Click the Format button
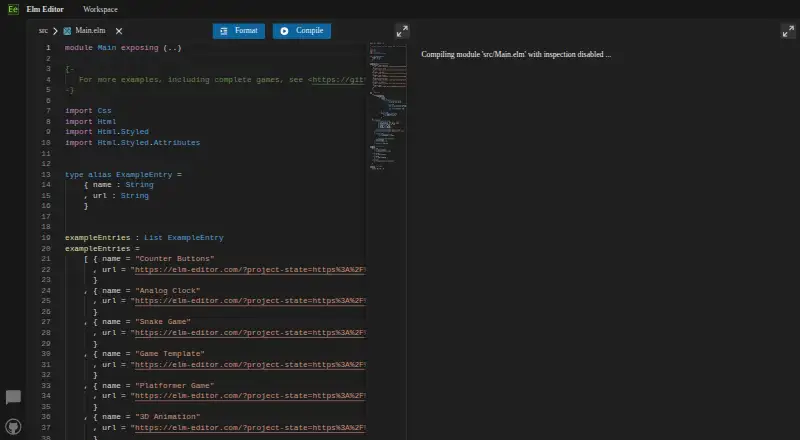Image resolution: width=800 pixels, height=440 pixels. point(239,31)
